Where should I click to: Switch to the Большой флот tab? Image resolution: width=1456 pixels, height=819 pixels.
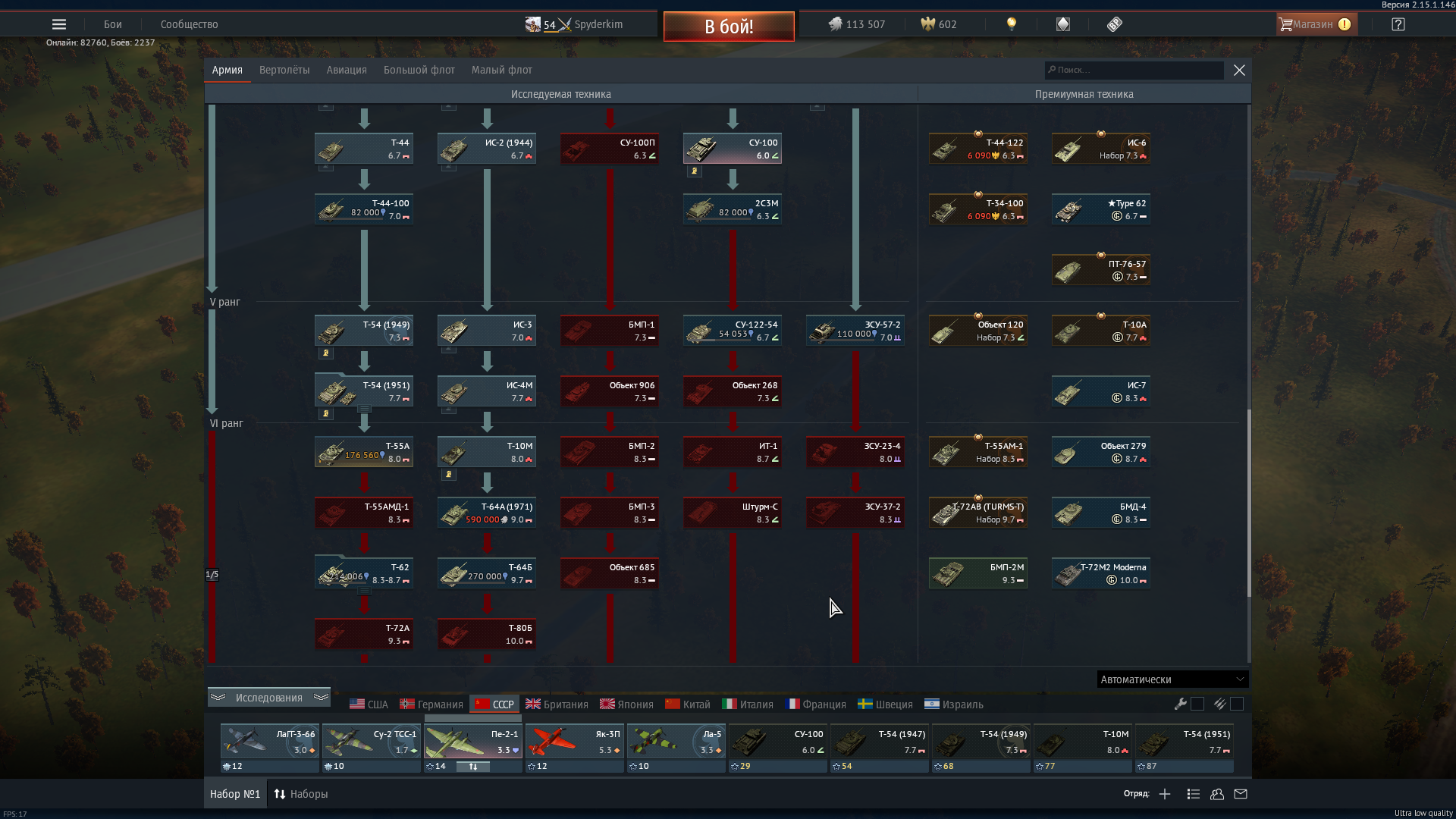click(419, 70)
